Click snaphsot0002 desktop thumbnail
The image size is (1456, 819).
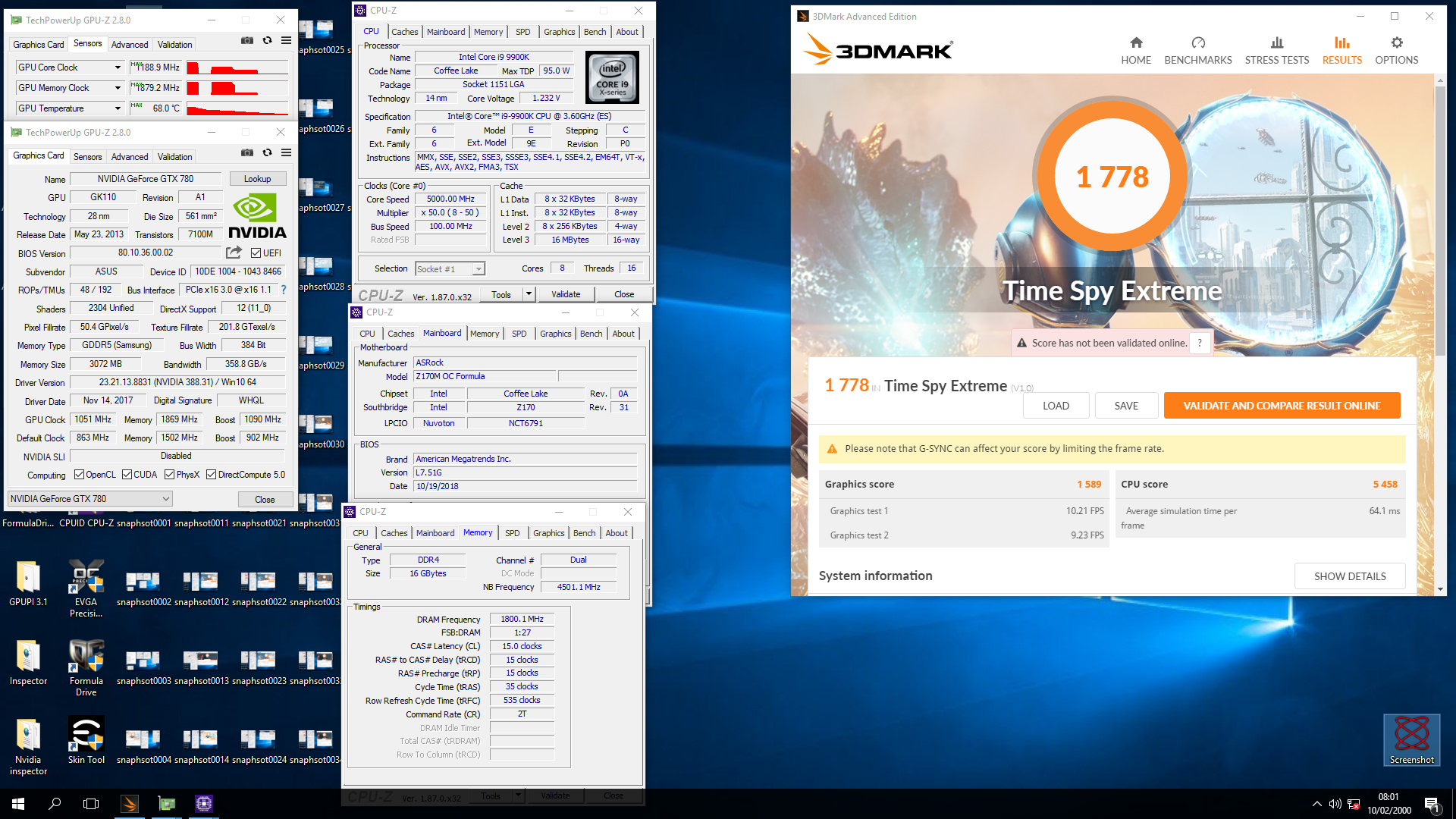(x=143, y=588)
